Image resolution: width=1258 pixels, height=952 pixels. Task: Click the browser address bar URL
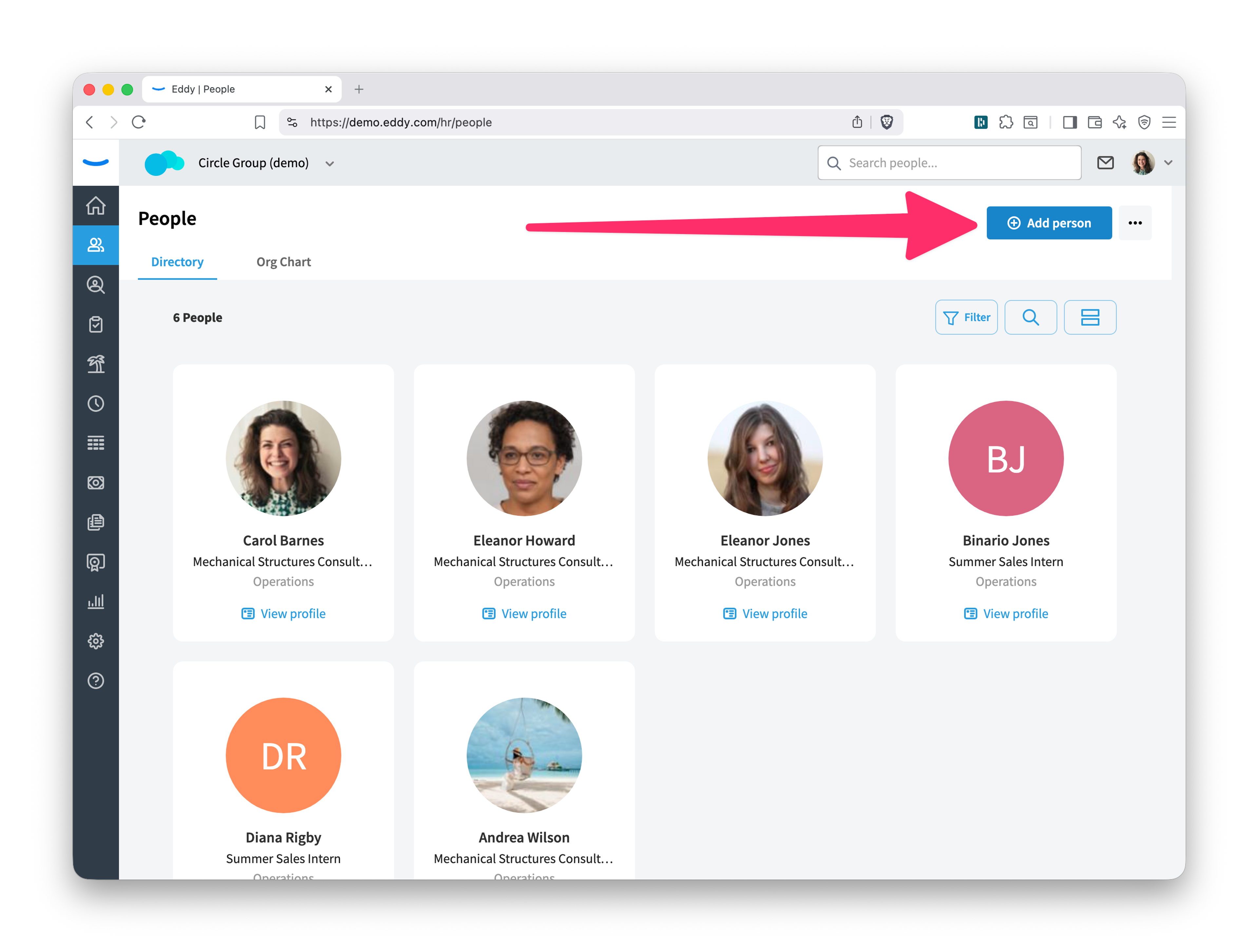click(x=401, y=122)
